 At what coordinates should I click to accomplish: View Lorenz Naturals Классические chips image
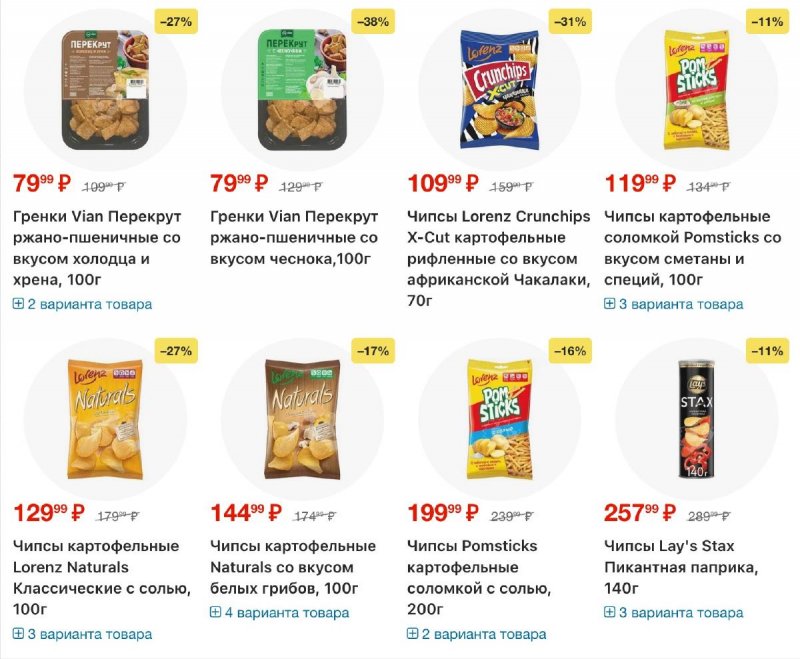point(104,418)
